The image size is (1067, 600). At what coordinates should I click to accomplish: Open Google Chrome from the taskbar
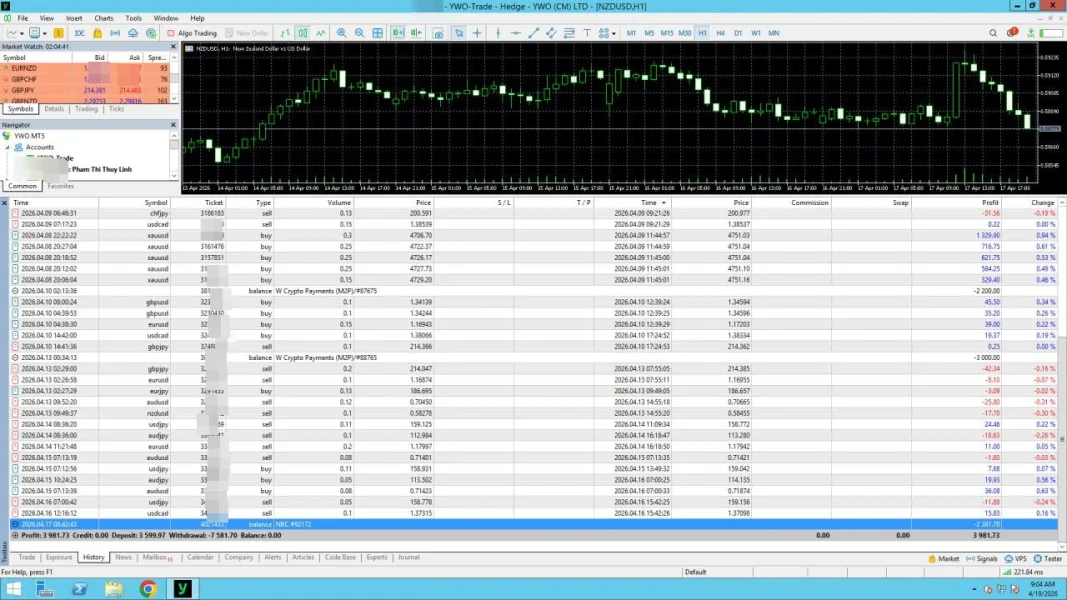coord(148,589)
